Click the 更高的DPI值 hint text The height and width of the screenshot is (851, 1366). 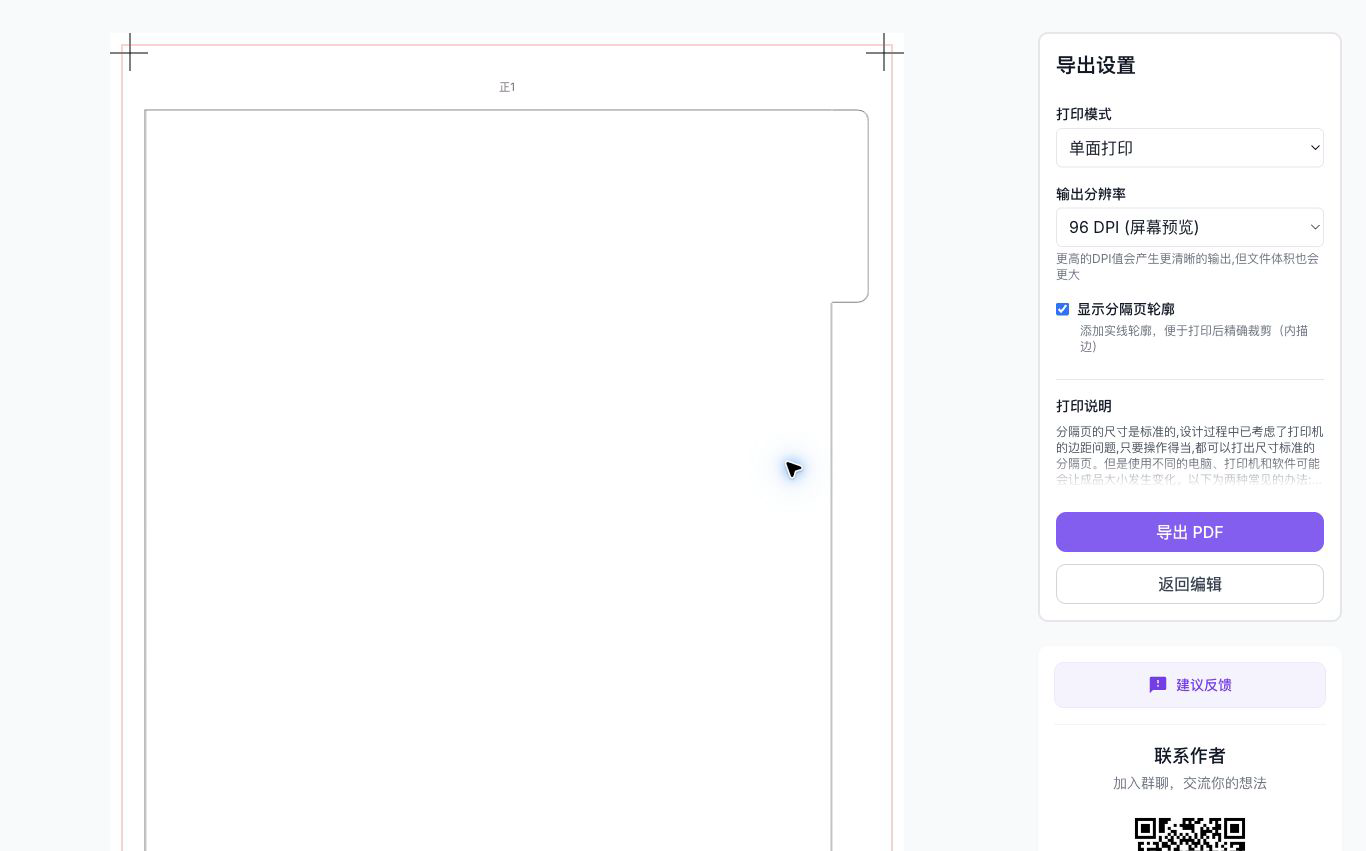1188,266
